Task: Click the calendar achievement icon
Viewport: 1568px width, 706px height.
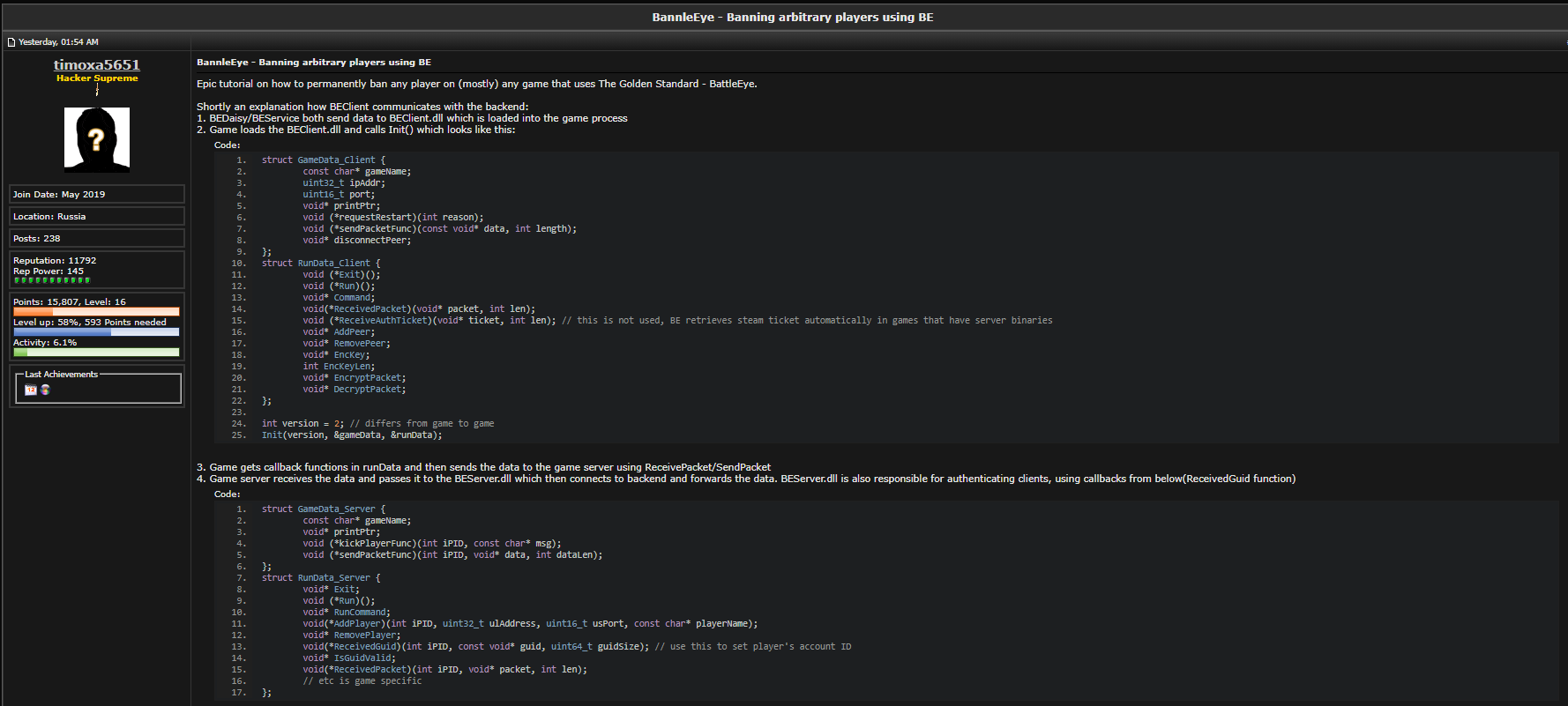Action: click(x=31, y=390)
